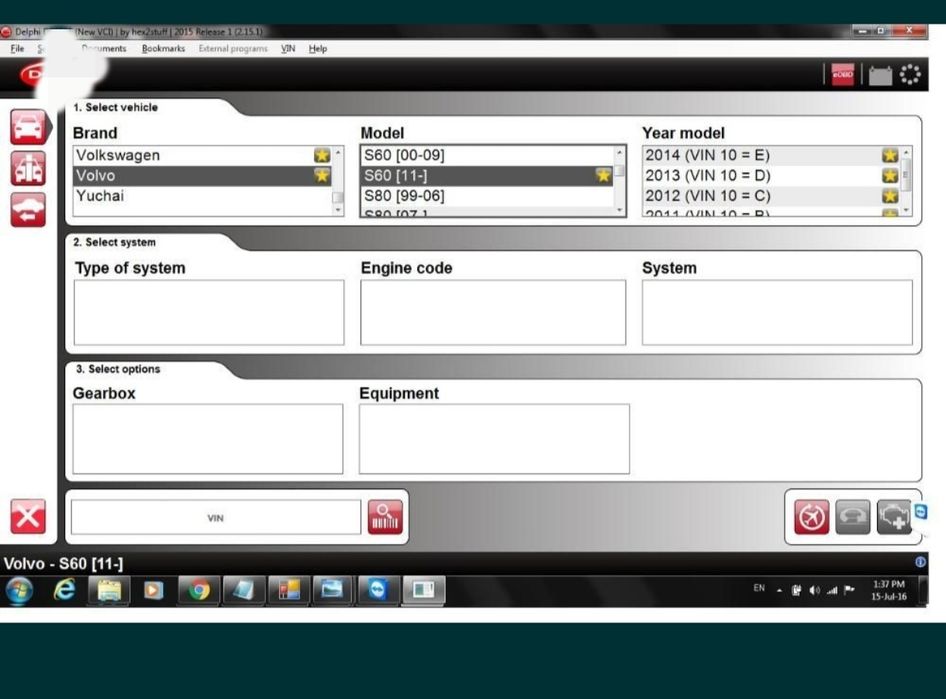Open the External programs menu
This screenshot has width=946, height=699.
click(233, 48)
